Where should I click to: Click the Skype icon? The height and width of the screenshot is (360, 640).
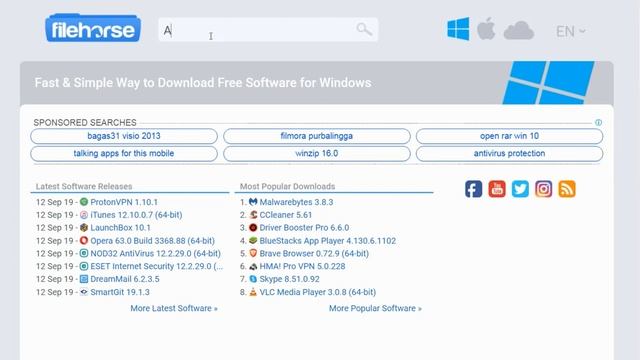253,279
